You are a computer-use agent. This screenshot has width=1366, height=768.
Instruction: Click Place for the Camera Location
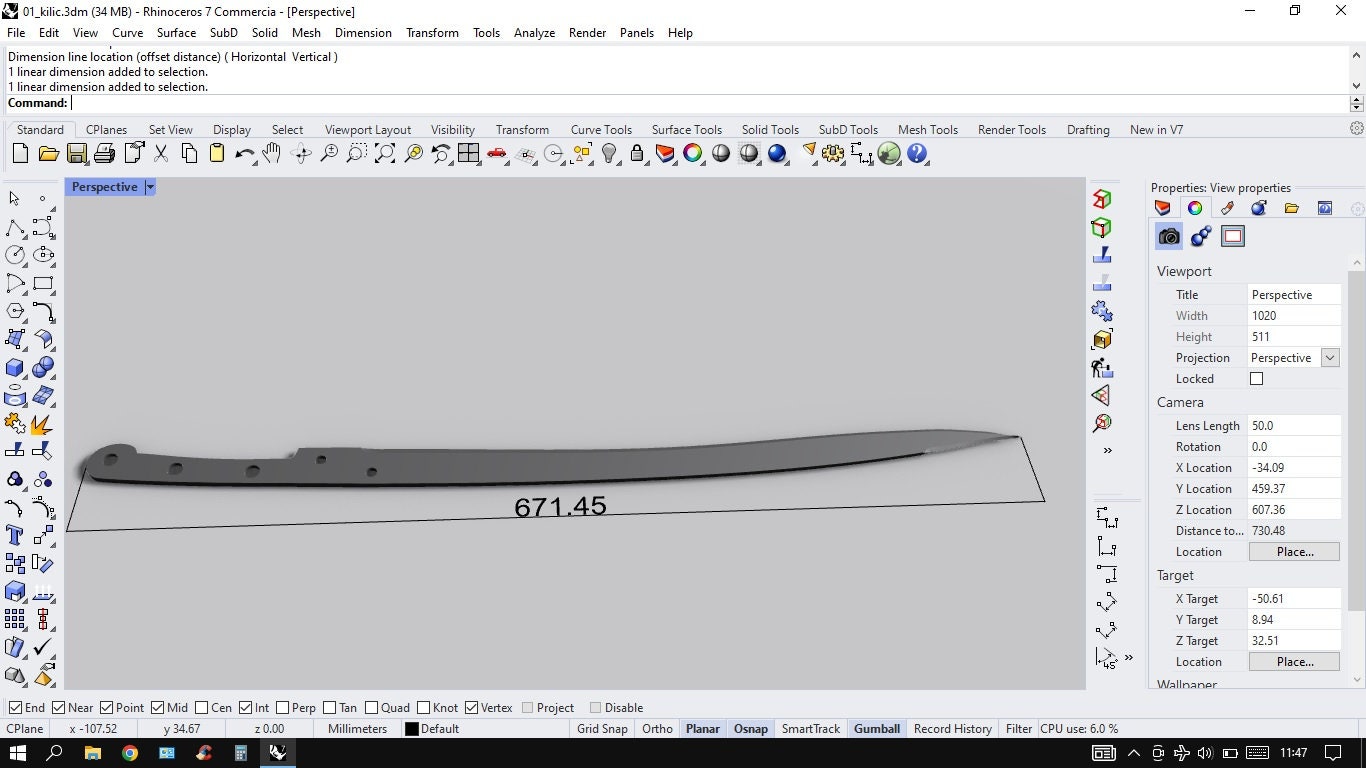[x=1294, y=551]
